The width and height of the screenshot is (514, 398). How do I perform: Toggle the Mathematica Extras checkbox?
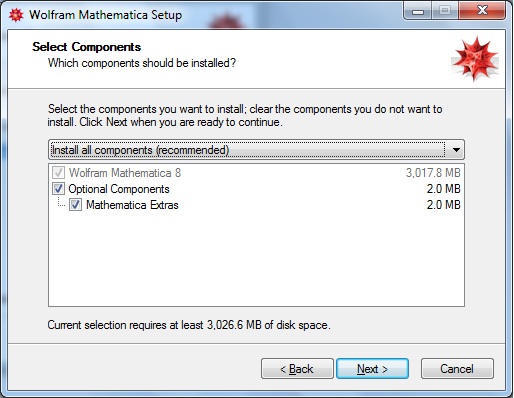coord(75,205)
